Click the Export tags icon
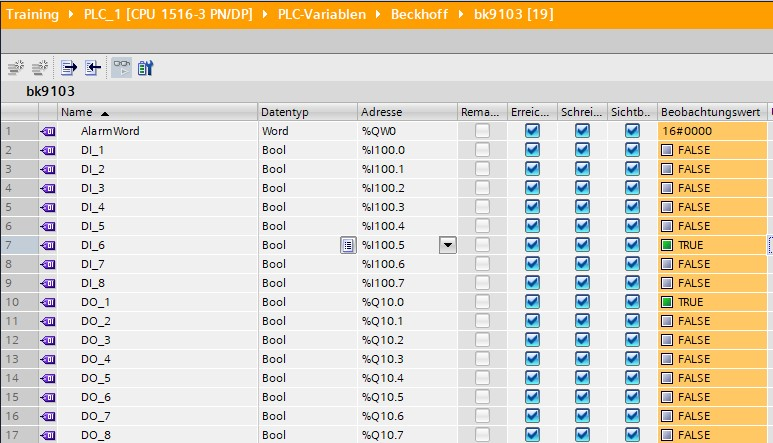The width and height of the screenshot is (773, 443). 69,68
